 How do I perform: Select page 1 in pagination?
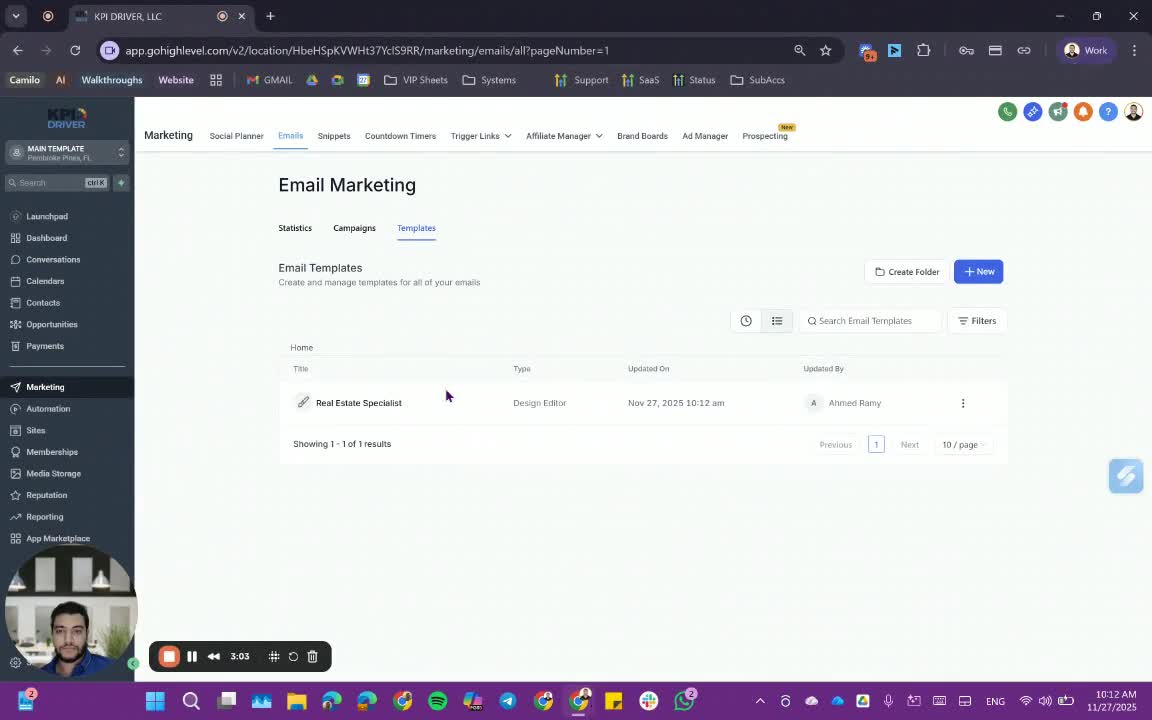876,444
